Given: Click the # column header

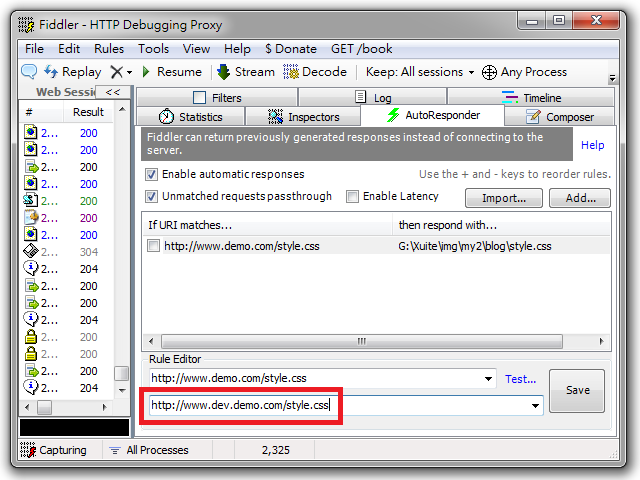Looking at the screenshot, I should pyautogui.click(x=42, y=112).
